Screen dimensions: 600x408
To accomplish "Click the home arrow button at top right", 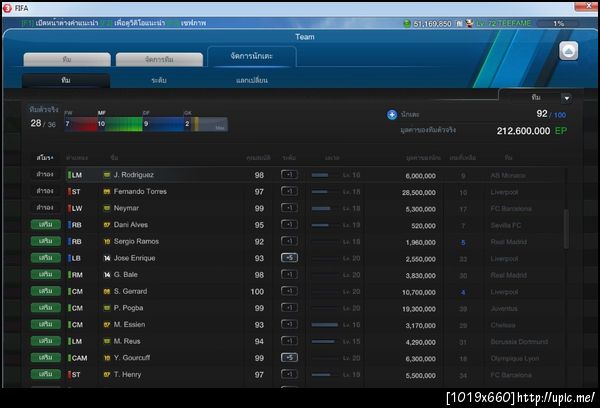I will [x=569, y=51].
